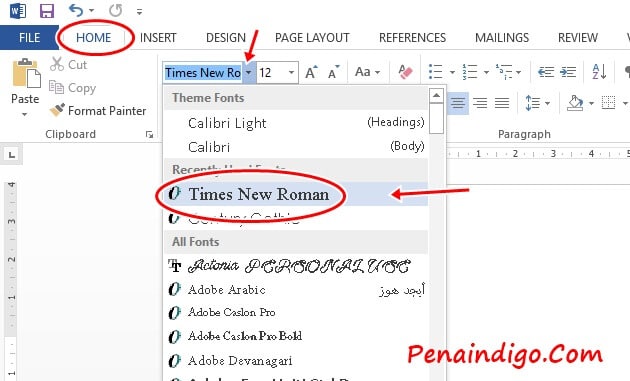Viewport: 630px width, 381px height.
Task: Center align the paragraph
Action: click(x=458, y=103)
